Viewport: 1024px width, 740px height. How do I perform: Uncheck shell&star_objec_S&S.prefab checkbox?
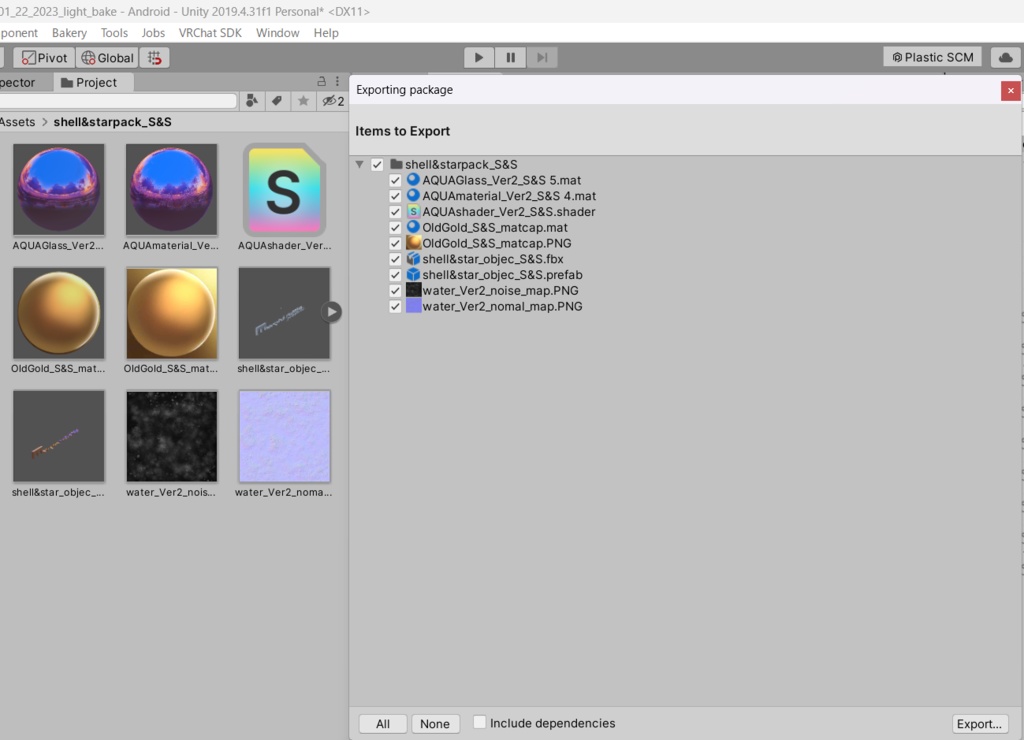(395, 275)
